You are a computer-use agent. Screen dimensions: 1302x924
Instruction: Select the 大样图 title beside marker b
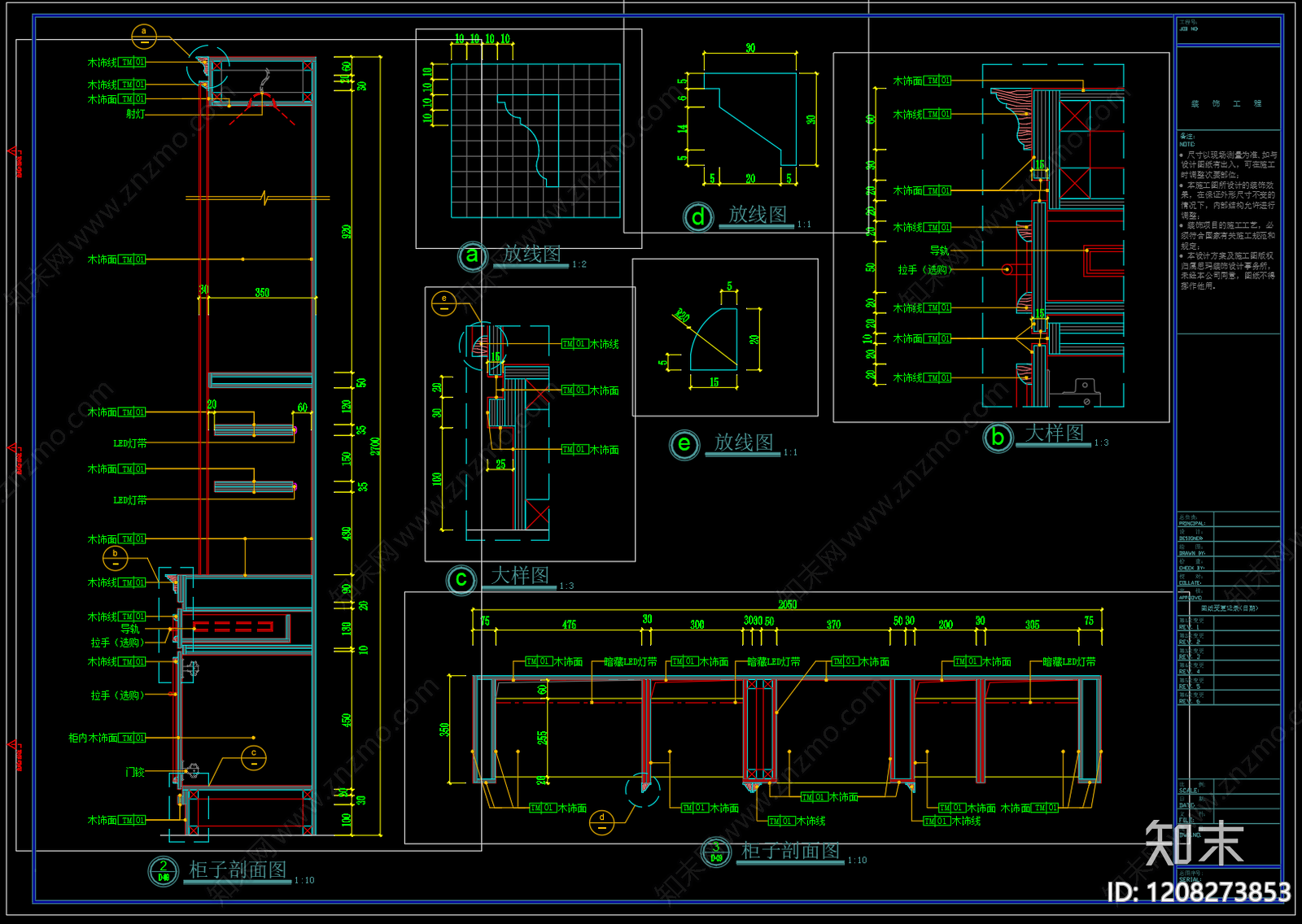(x=1055, y=433)
